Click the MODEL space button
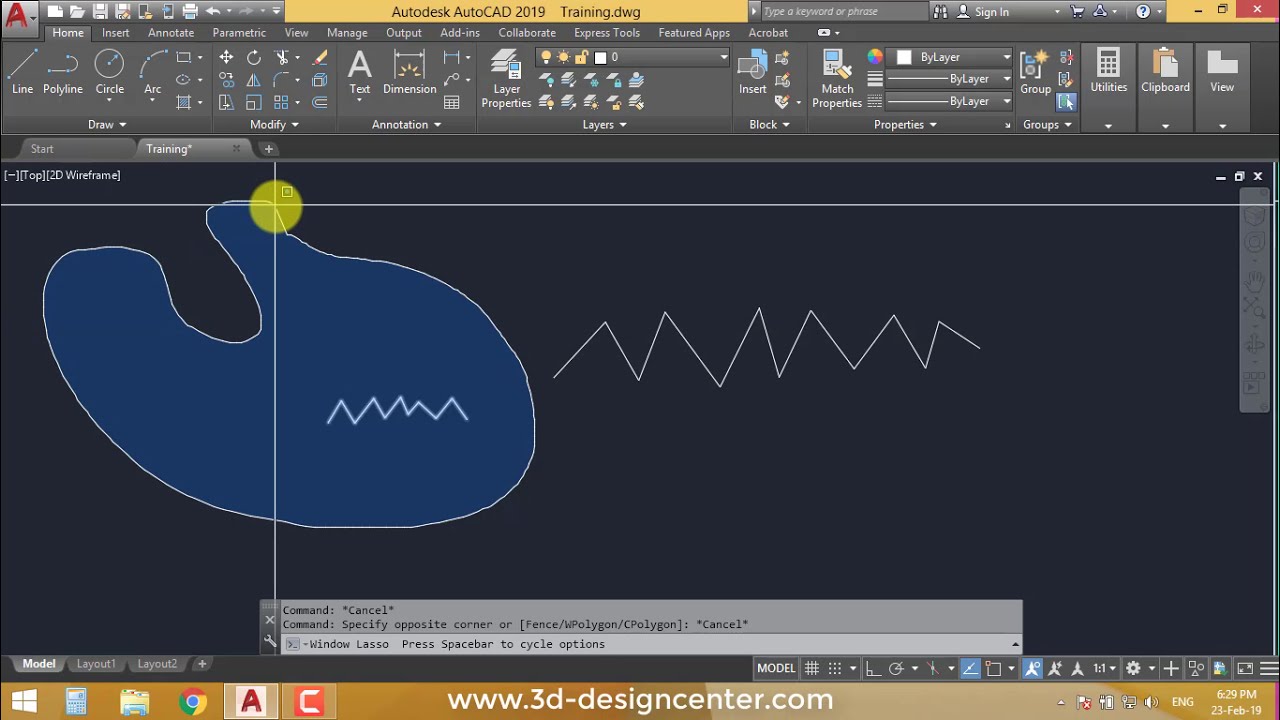Viewport: 1280px width, 720px height. [776, 668]
